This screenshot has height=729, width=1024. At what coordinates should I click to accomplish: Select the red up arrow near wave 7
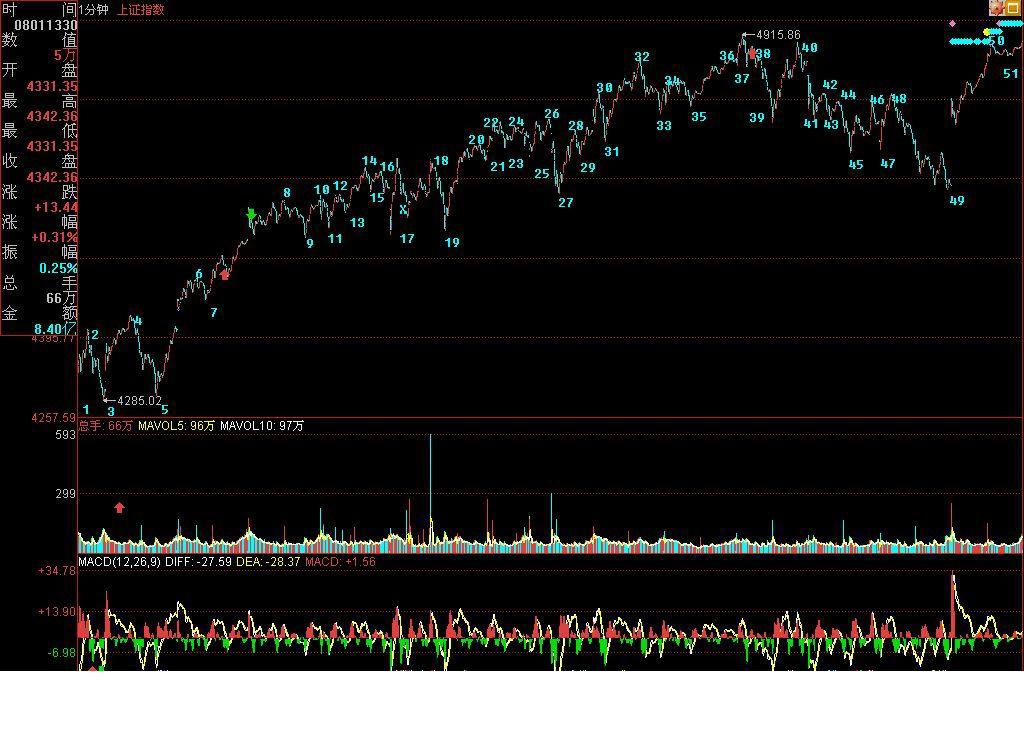click(225, 275)
